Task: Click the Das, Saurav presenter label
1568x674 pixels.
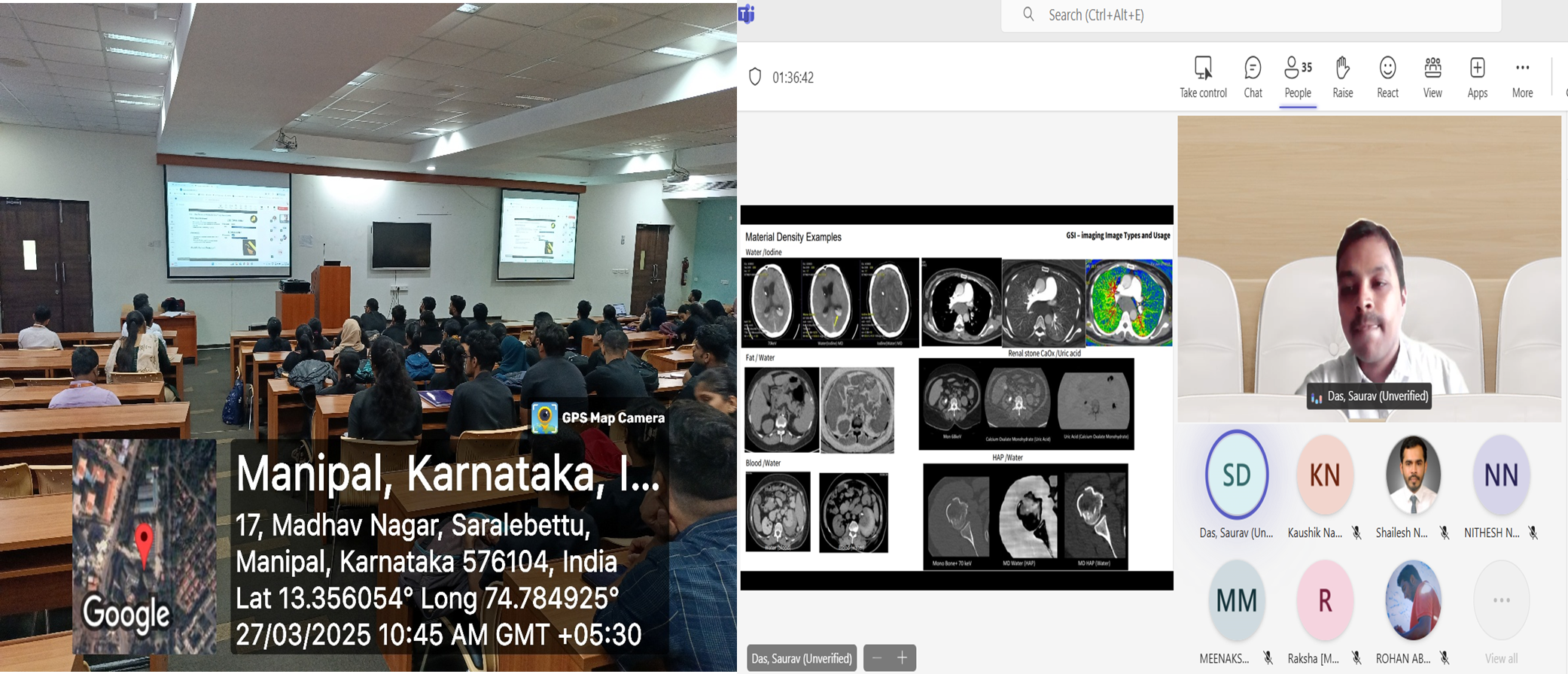Action: pos(802,658)
